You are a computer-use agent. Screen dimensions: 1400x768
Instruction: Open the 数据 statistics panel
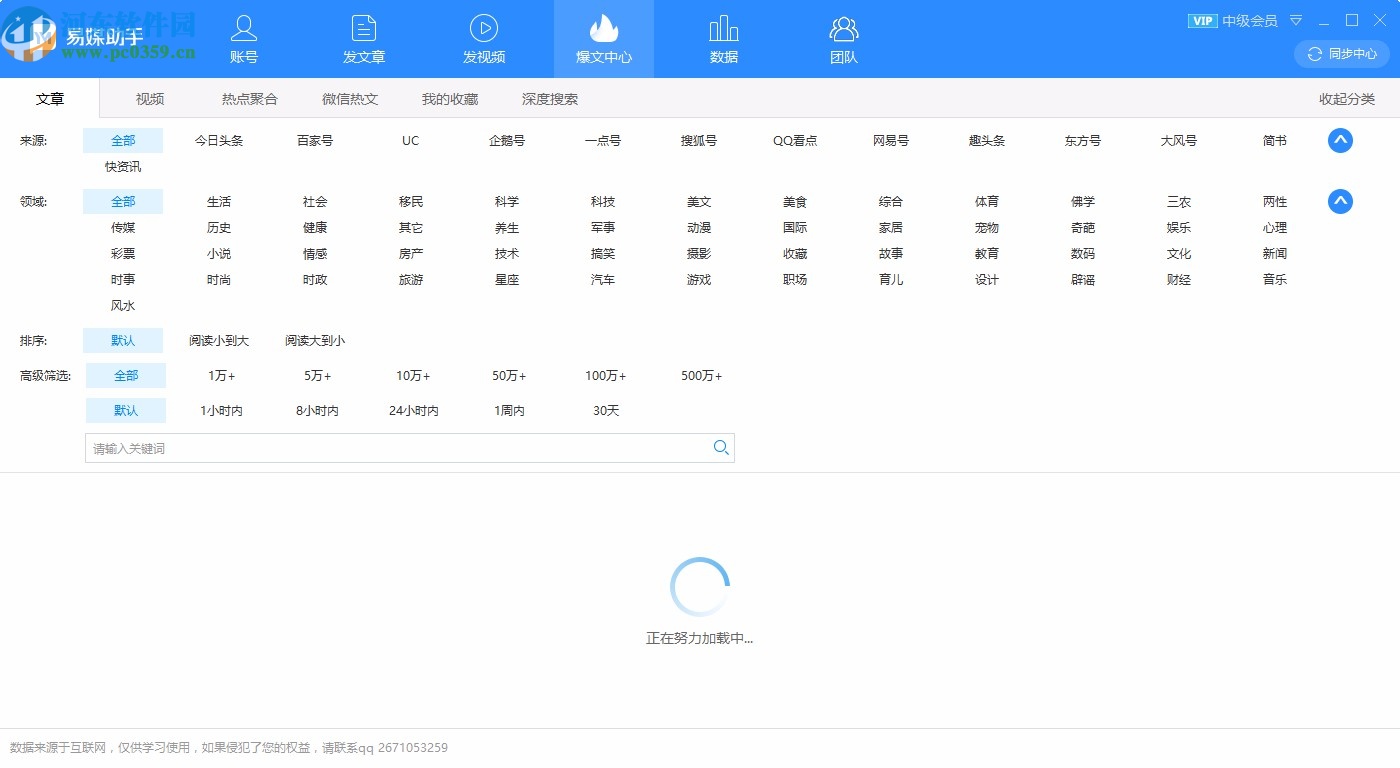[723, 38]
